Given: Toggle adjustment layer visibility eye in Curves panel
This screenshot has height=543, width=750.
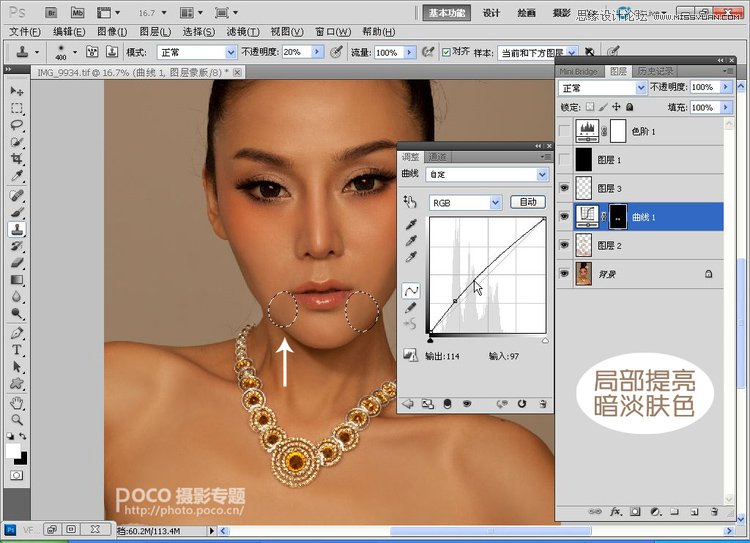Looking at the screenshot, I should pyautogui.click(x=467, y=404).
